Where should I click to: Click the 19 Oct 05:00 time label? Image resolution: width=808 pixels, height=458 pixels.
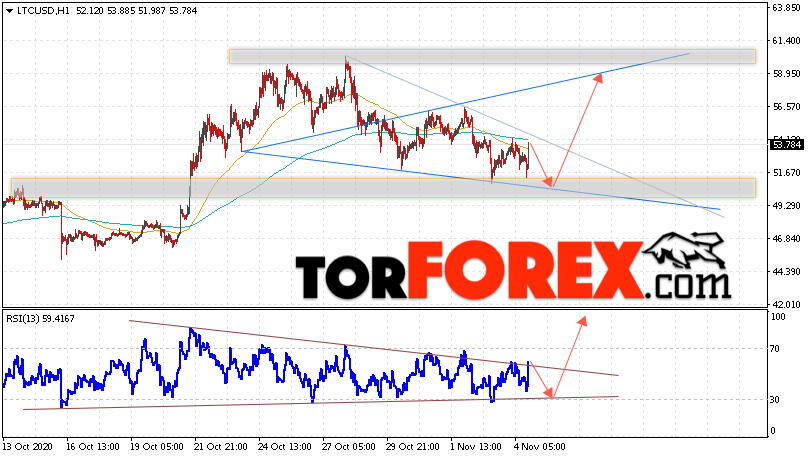pyautogui.click(x=157, y=446)
